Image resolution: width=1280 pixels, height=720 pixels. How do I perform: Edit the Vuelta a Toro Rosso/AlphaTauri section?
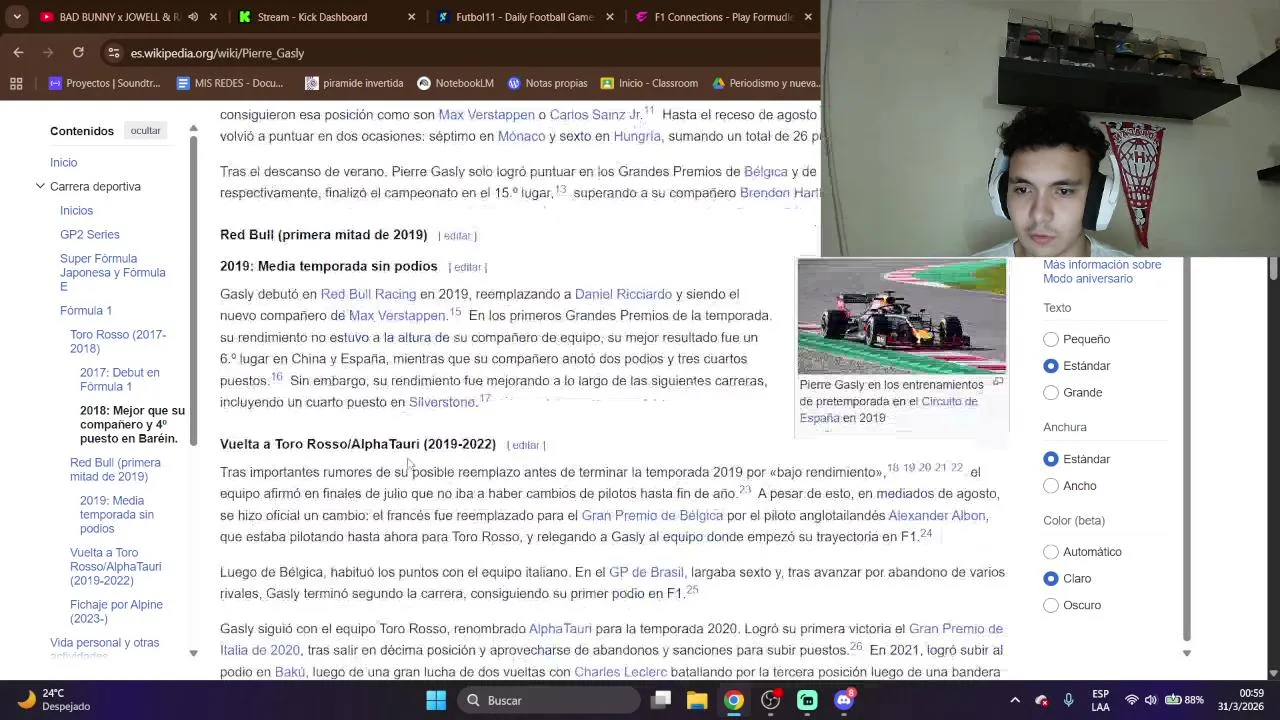coord(526,445)
